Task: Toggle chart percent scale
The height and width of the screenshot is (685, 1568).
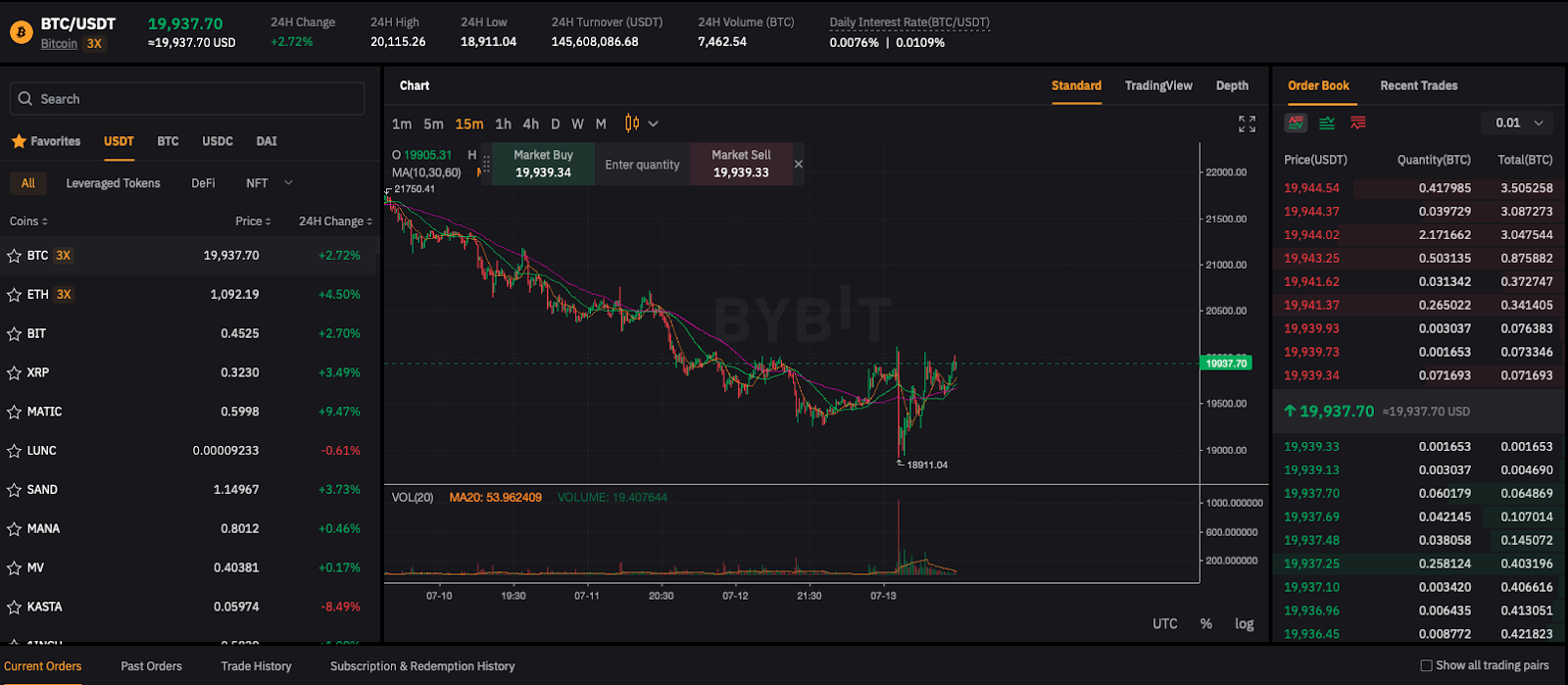Action: click(1205, 624)
